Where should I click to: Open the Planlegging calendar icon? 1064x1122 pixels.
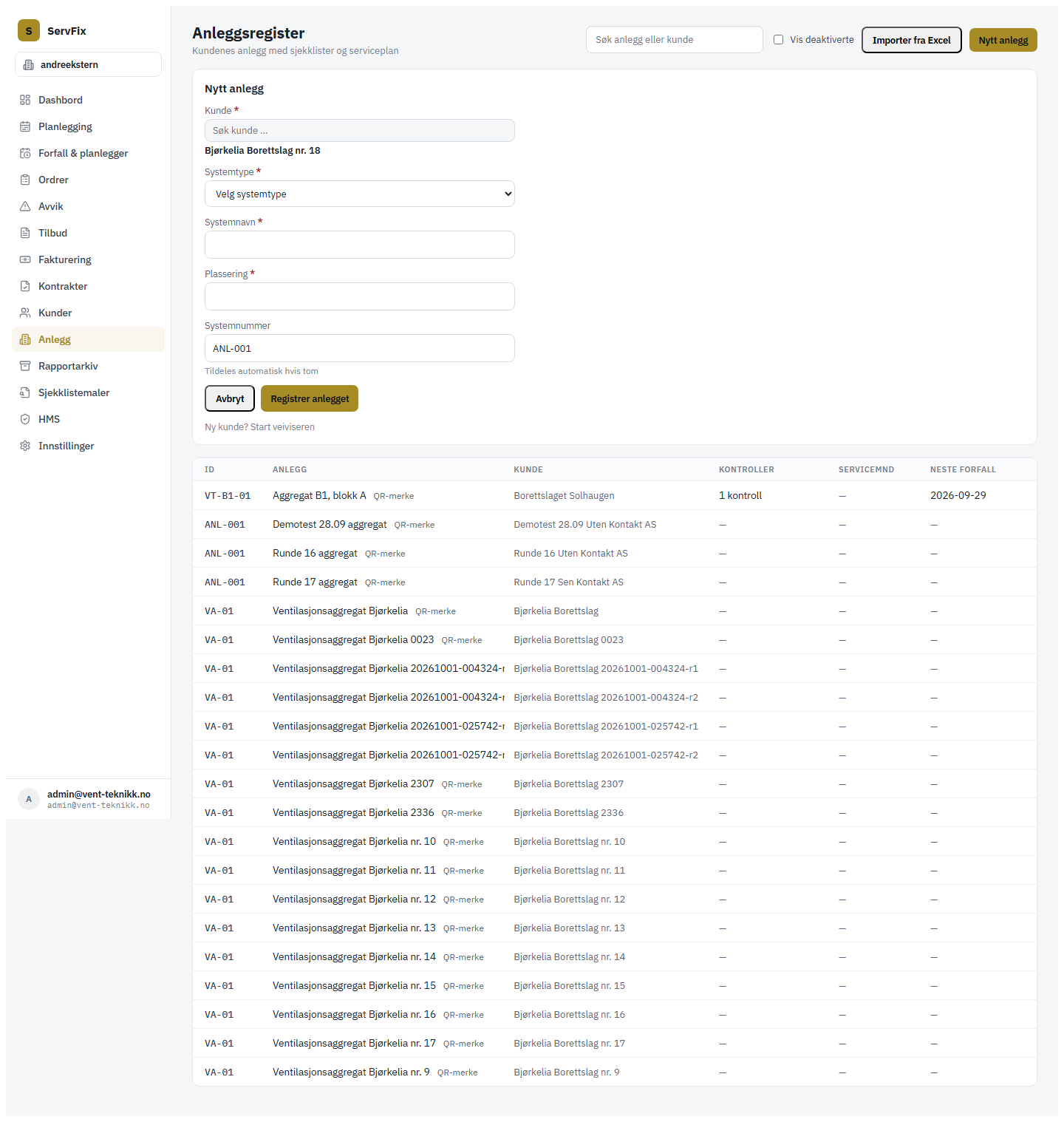[25, 126]
